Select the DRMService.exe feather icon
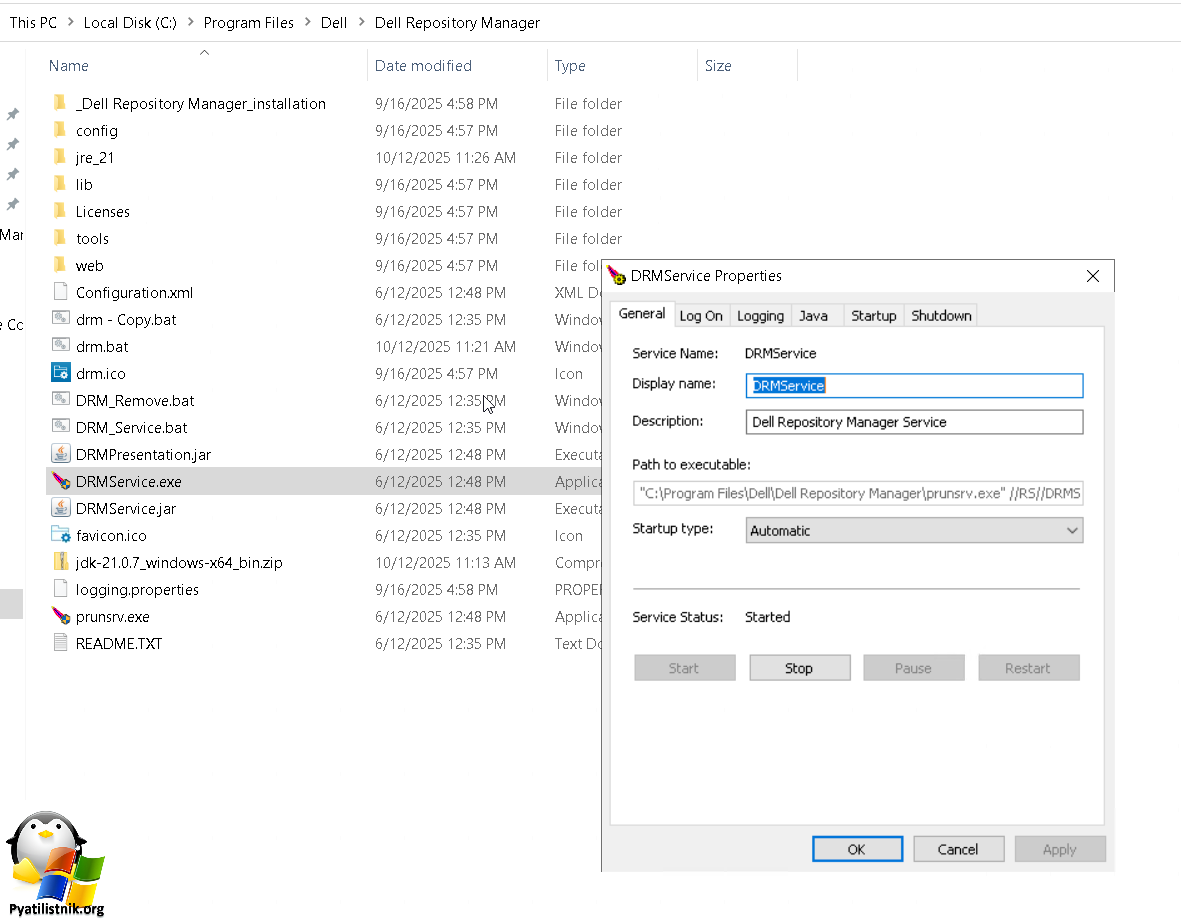Screen dimensions: 1181x919 click(60, 482)
